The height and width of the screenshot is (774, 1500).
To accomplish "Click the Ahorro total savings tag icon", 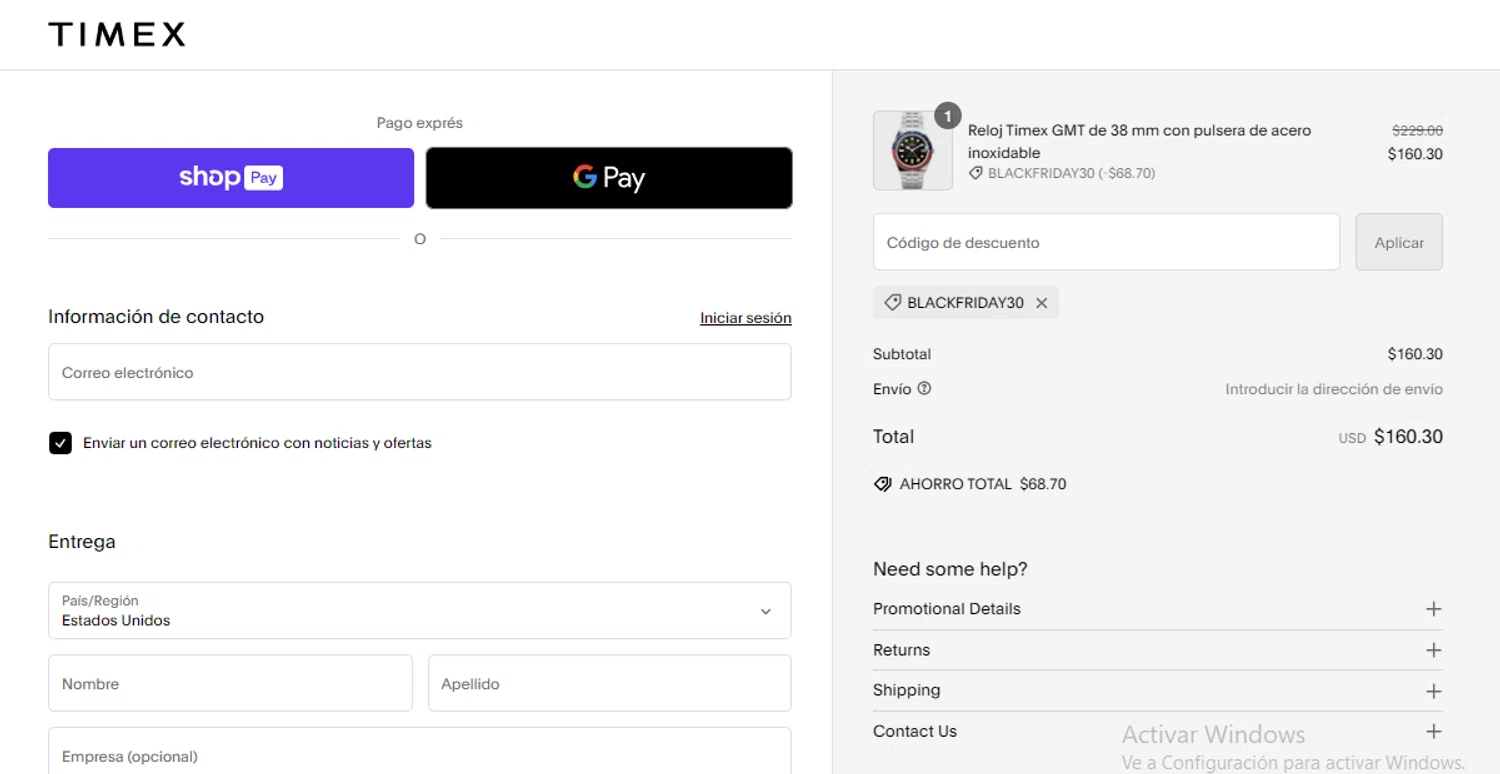I will coord(883,484).
